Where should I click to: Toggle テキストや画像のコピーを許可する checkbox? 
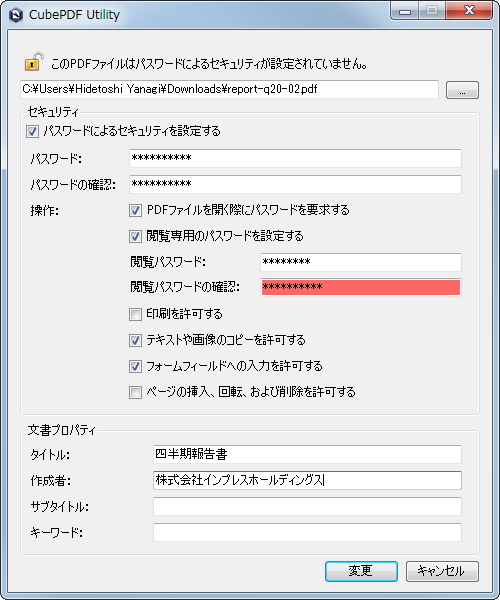tap(135, 341)
